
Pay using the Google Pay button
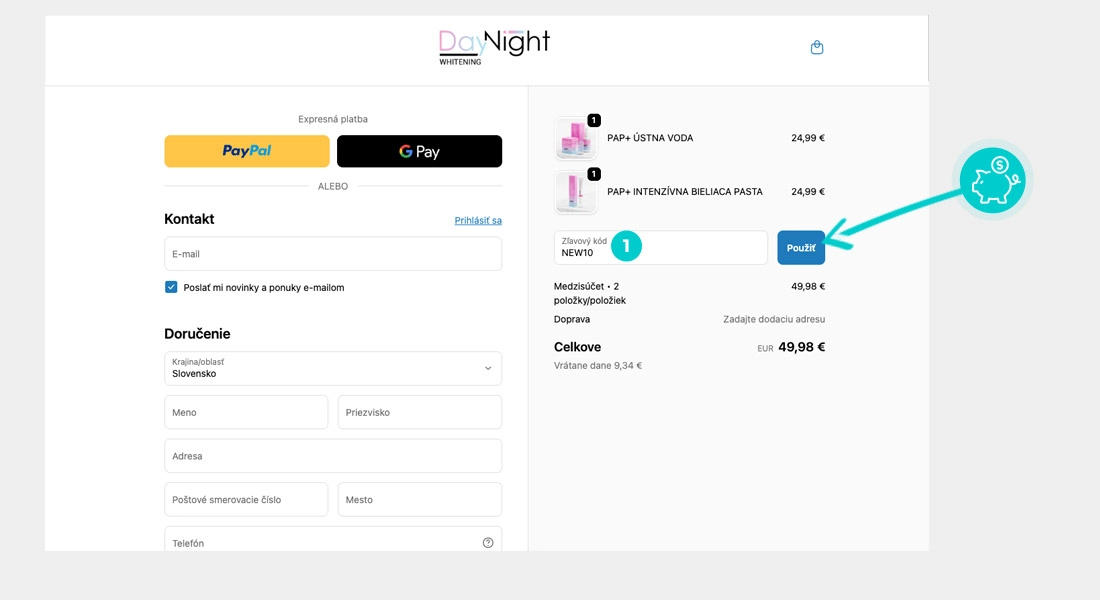click(x=419, y=151)
